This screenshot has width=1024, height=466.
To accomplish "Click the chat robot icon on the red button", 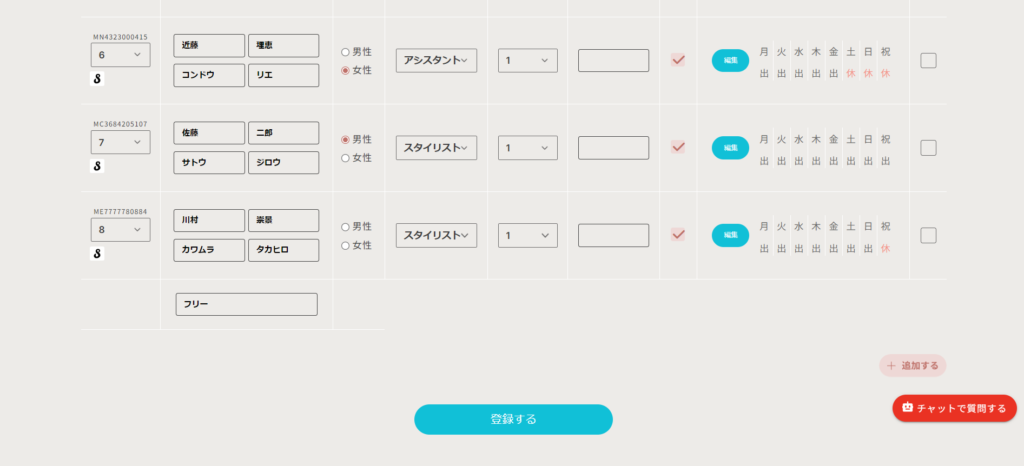I will pyautogui.click(x=908, y=408).
